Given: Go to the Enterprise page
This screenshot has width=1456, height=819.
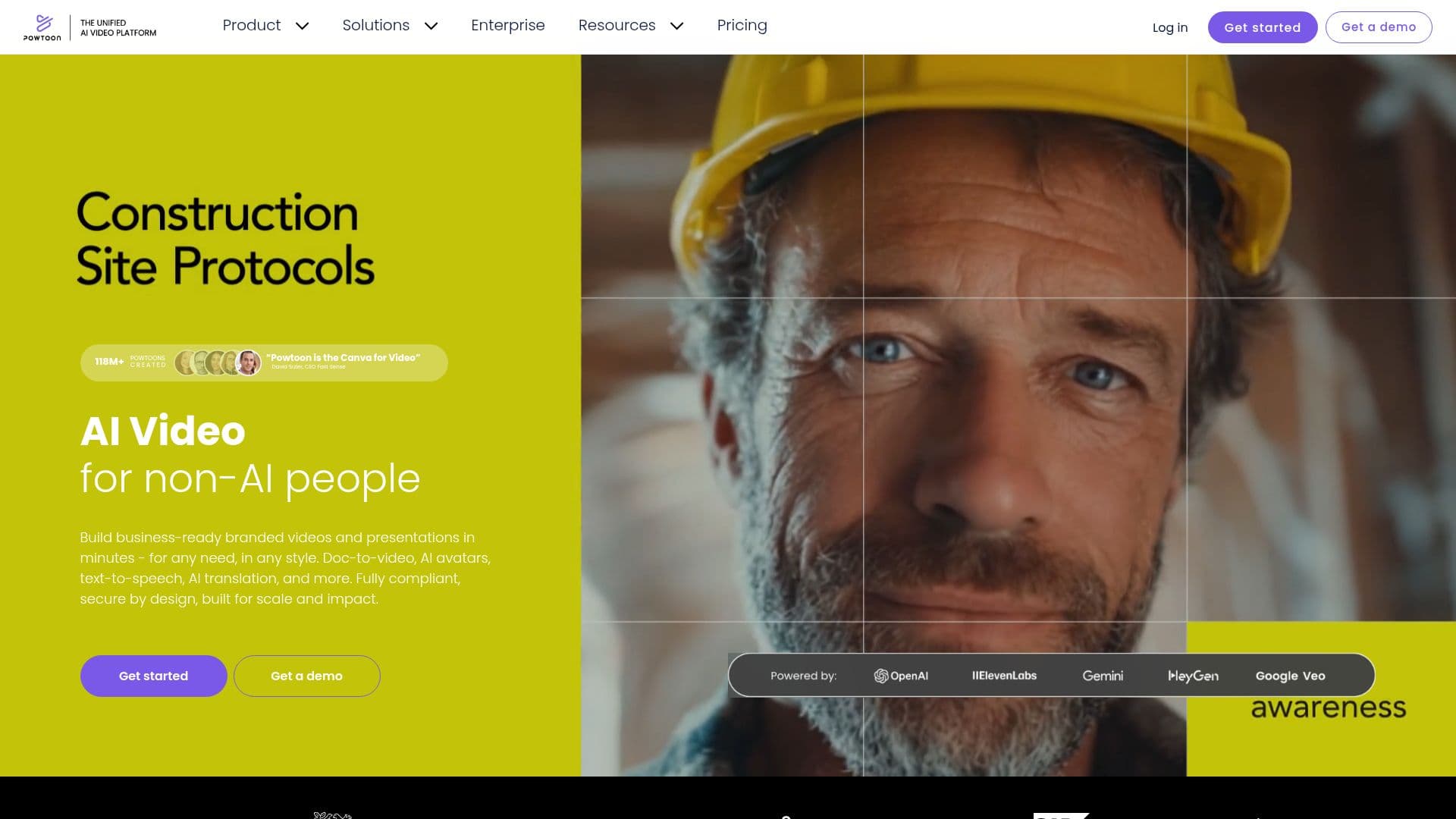Looking at the screenshot, I should [x=507, y=25].
